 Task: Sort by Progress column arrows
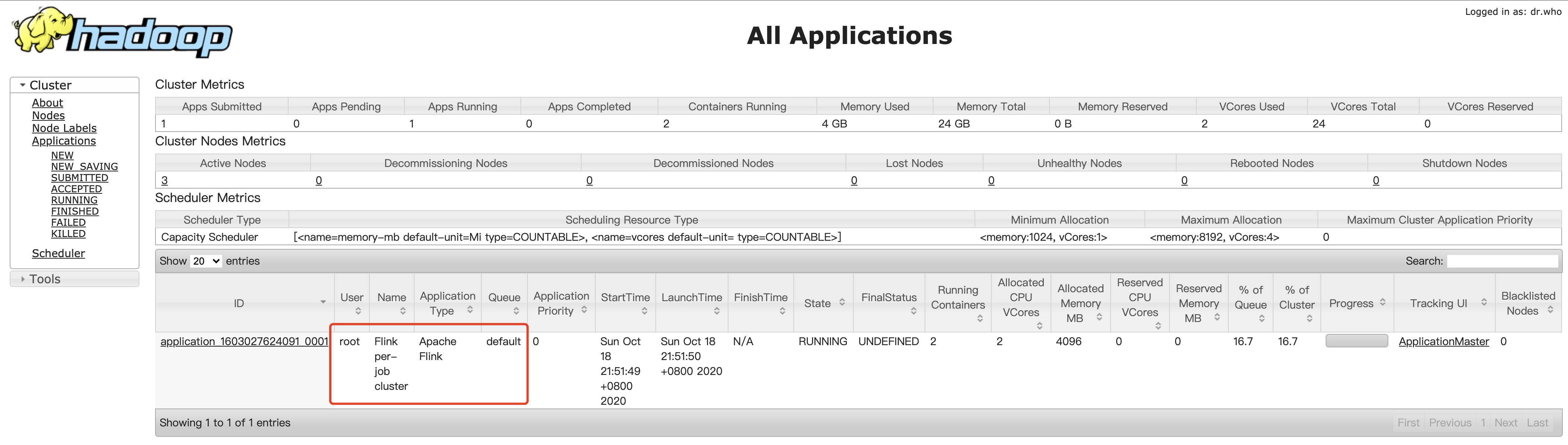[1382, 303]
